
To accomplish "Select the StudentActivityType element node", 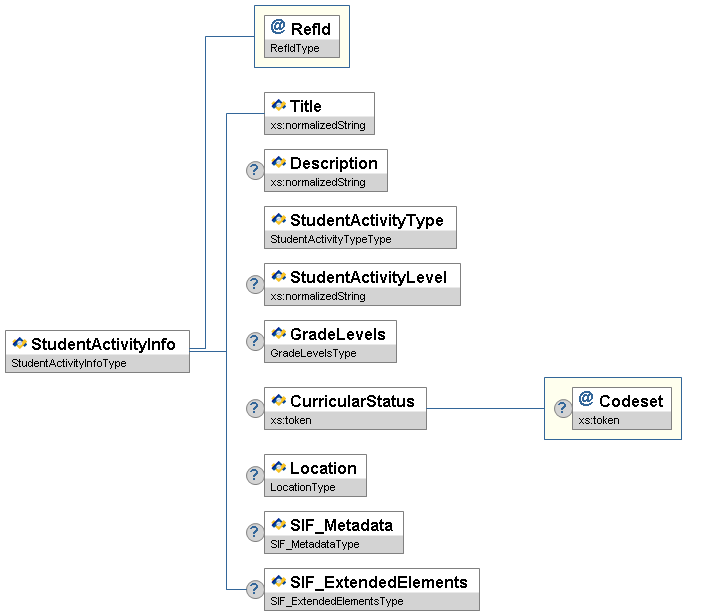I will 366,220.
